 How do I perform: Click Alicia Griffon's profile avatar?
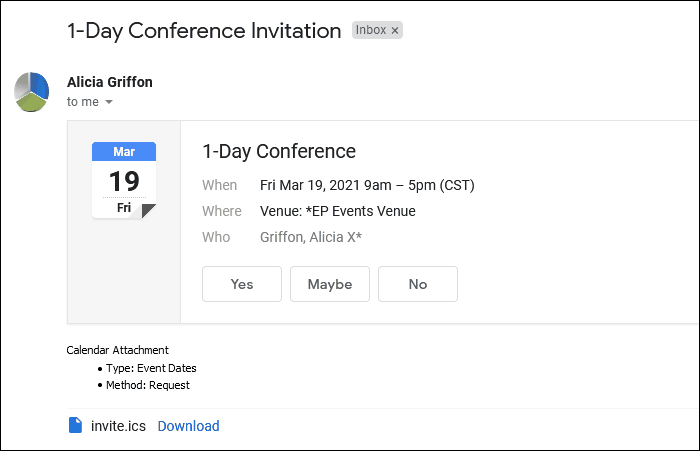pos(31,92)
